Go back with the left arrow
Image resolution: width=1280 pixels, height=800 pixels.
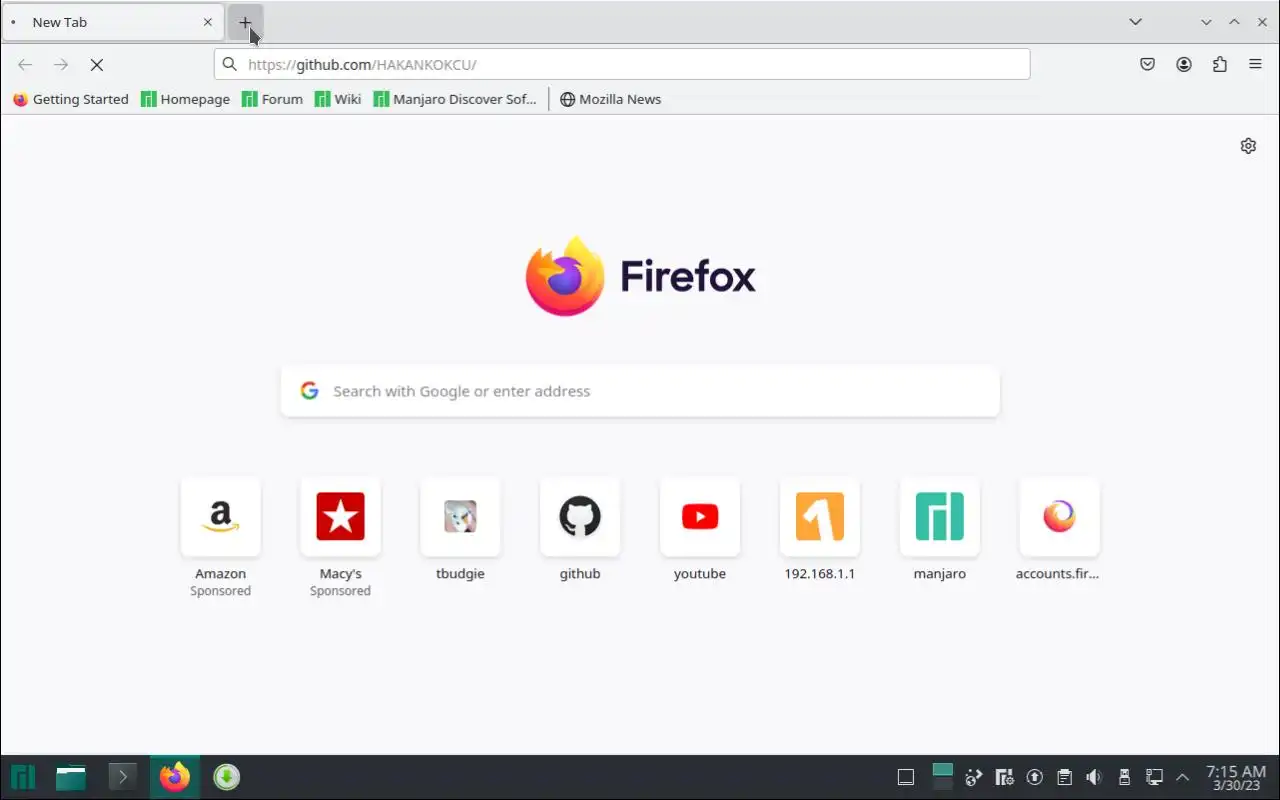(x=25, y=64)
